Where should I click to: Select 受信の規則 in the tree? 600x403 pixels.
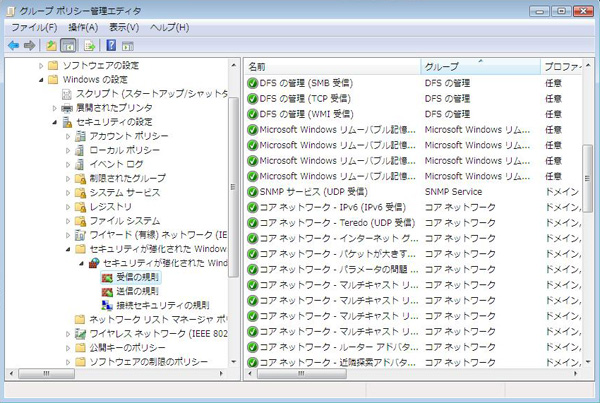coord(137,277)
